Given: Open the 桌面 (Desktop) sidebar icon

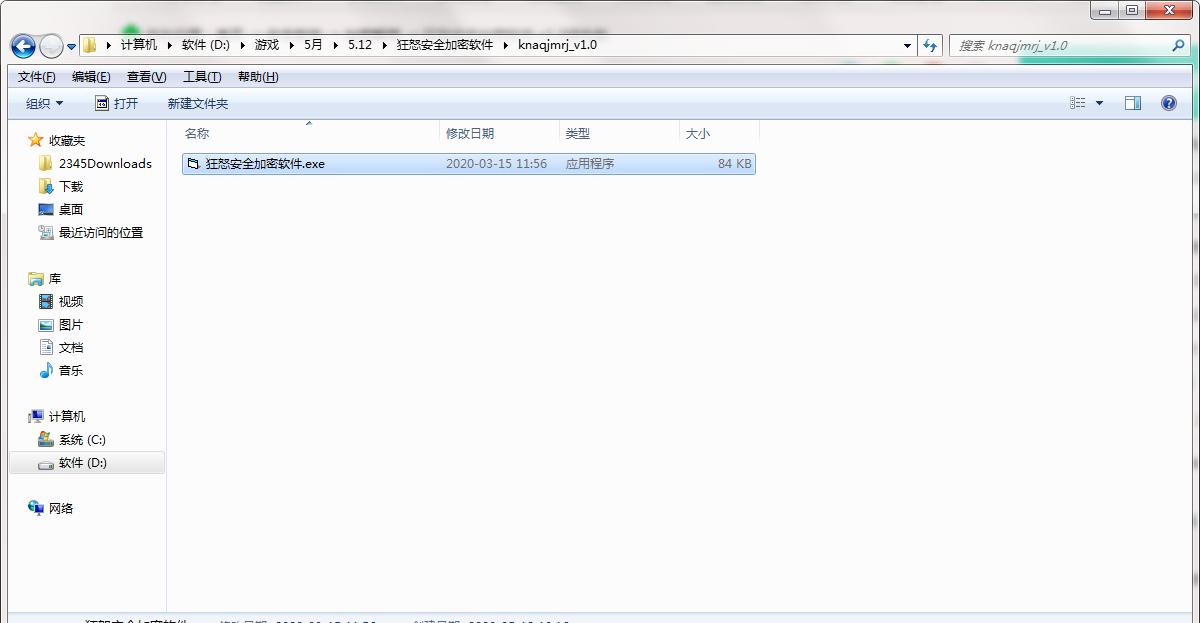Looking at the screenshot, I should click(46, 209).
